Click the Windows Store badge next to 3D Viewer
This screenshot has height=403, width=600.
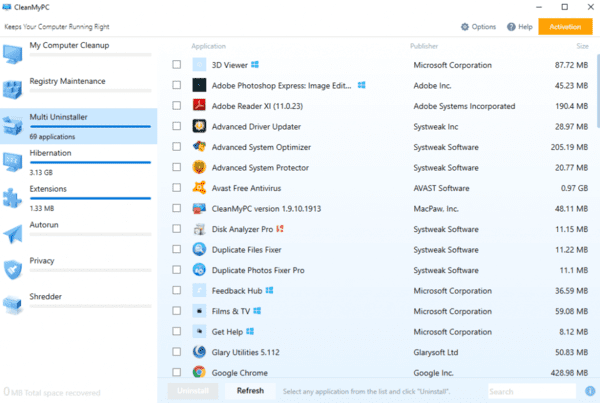[255, 65]
